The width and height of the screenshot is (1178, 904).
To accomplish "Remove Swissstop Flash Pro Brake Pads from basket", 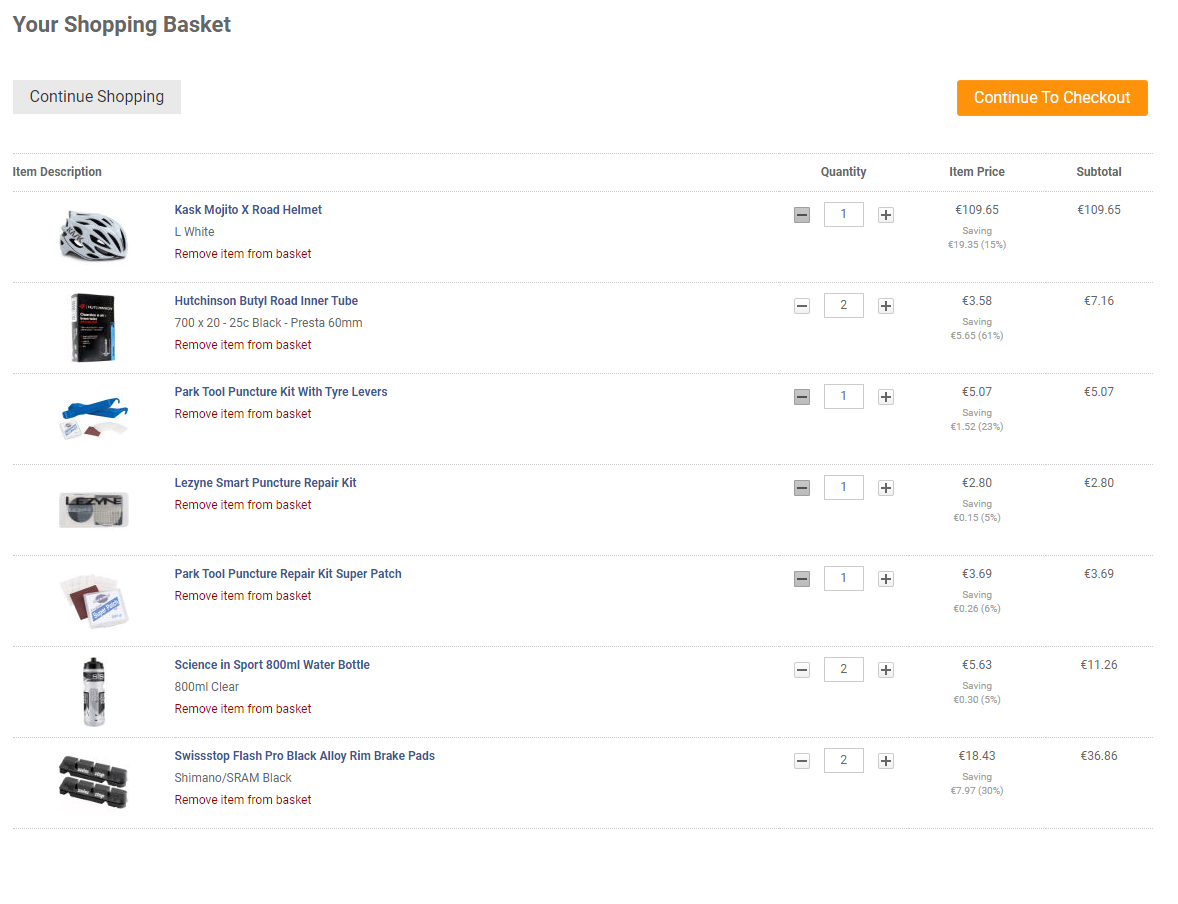I will click(243, 800).
